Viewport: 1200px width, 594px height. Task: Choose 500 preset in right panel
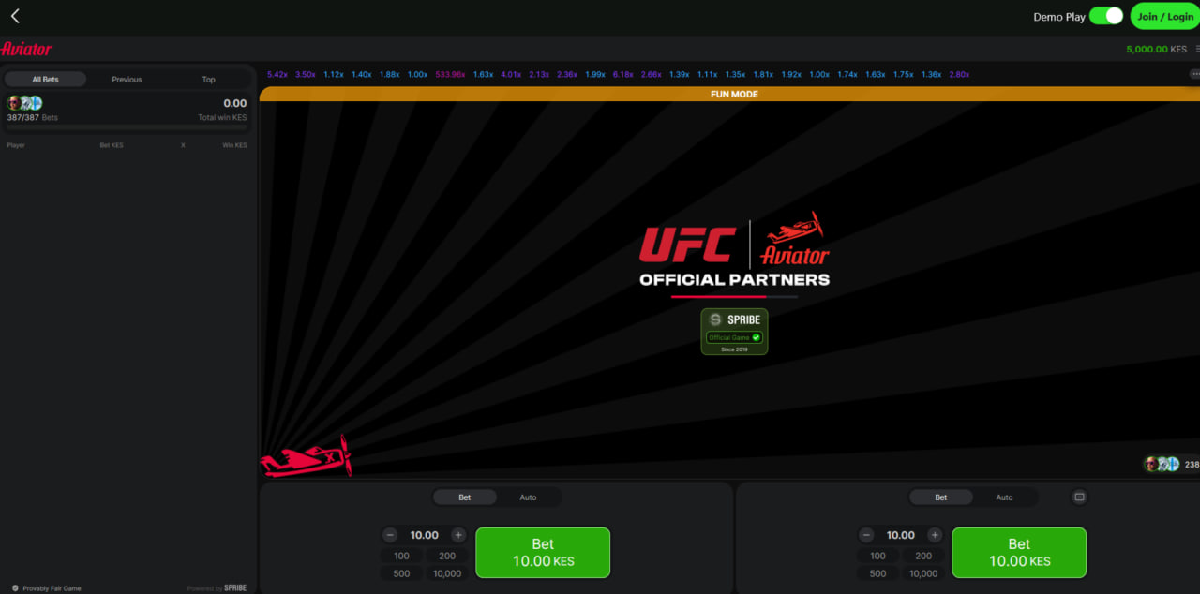click(877, 574)
